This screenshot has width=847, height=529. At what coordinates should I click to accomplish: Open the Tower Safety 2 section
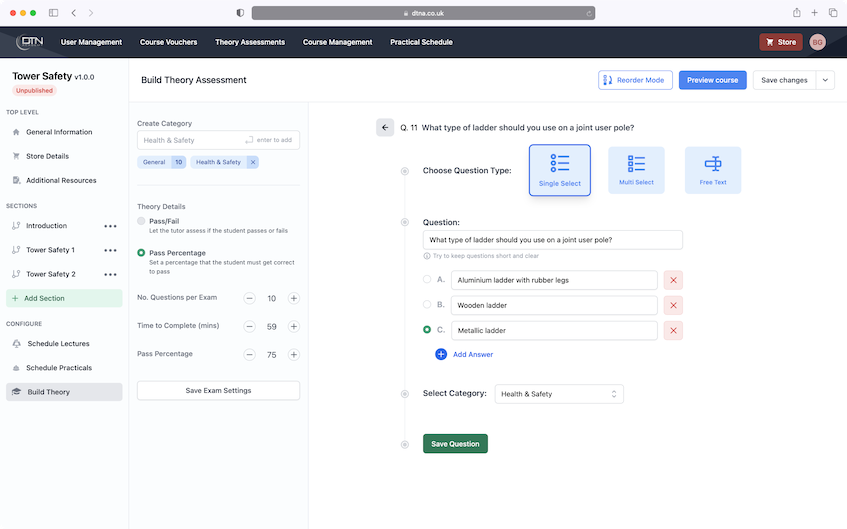tap(51, 274)
